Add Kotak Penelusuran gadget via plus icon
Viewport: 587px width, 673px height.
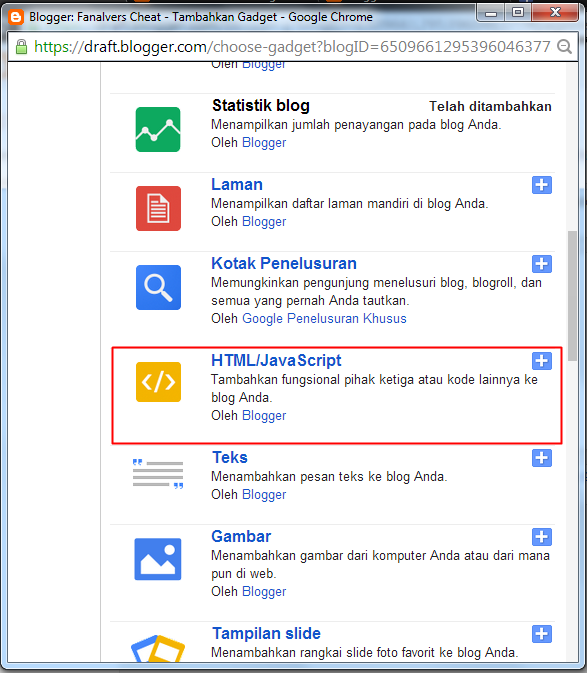click(x=542, y=264)
